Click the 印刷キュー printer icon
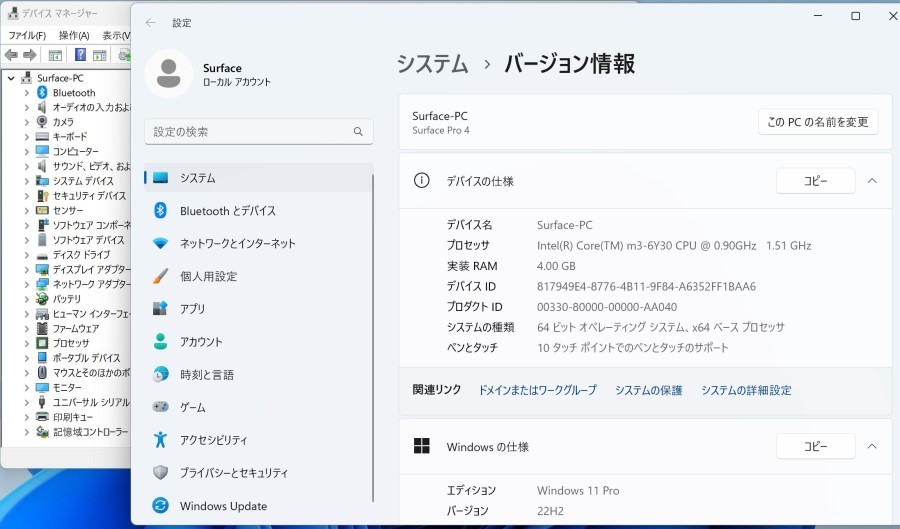The width and height of the screenshot is (900, 529). 42,417
